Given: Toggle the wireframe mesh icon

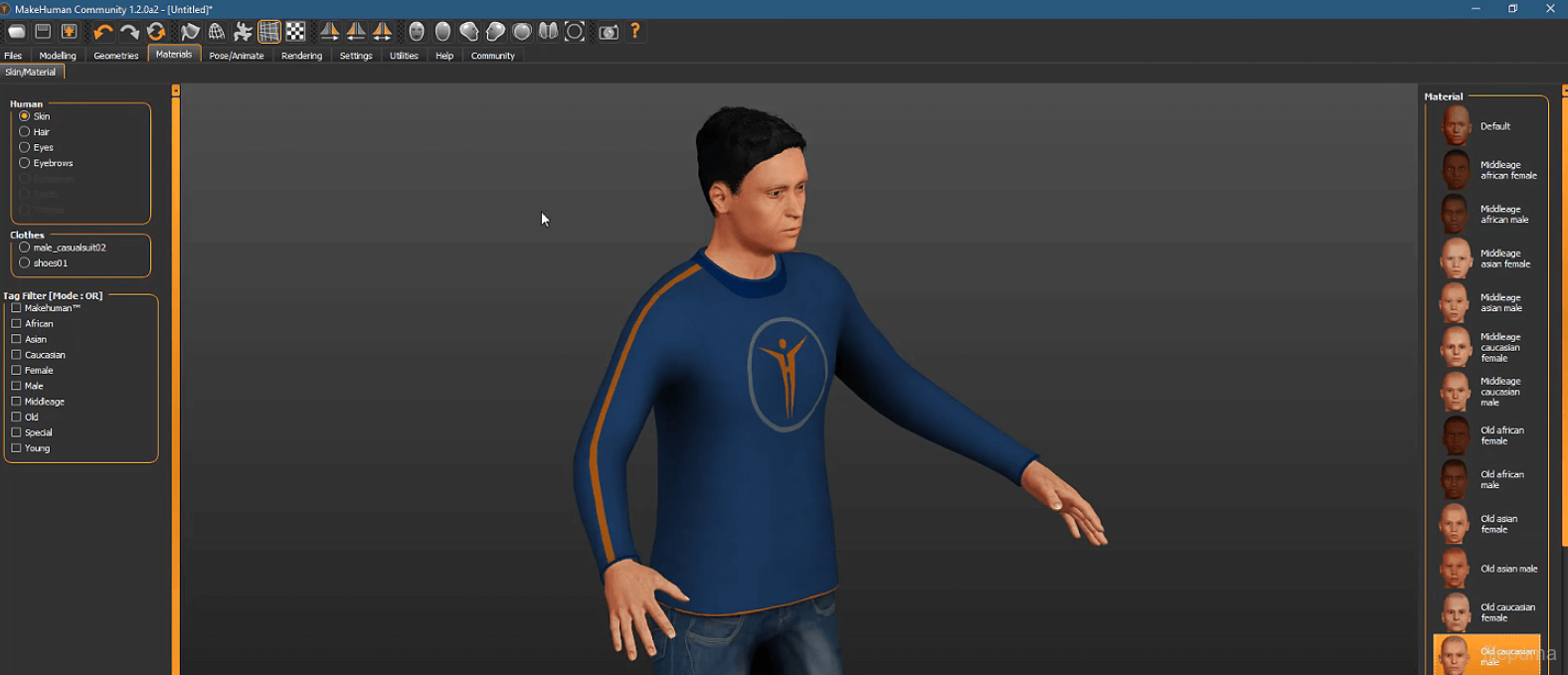Looking at the screenshot, I should point(269,32).
